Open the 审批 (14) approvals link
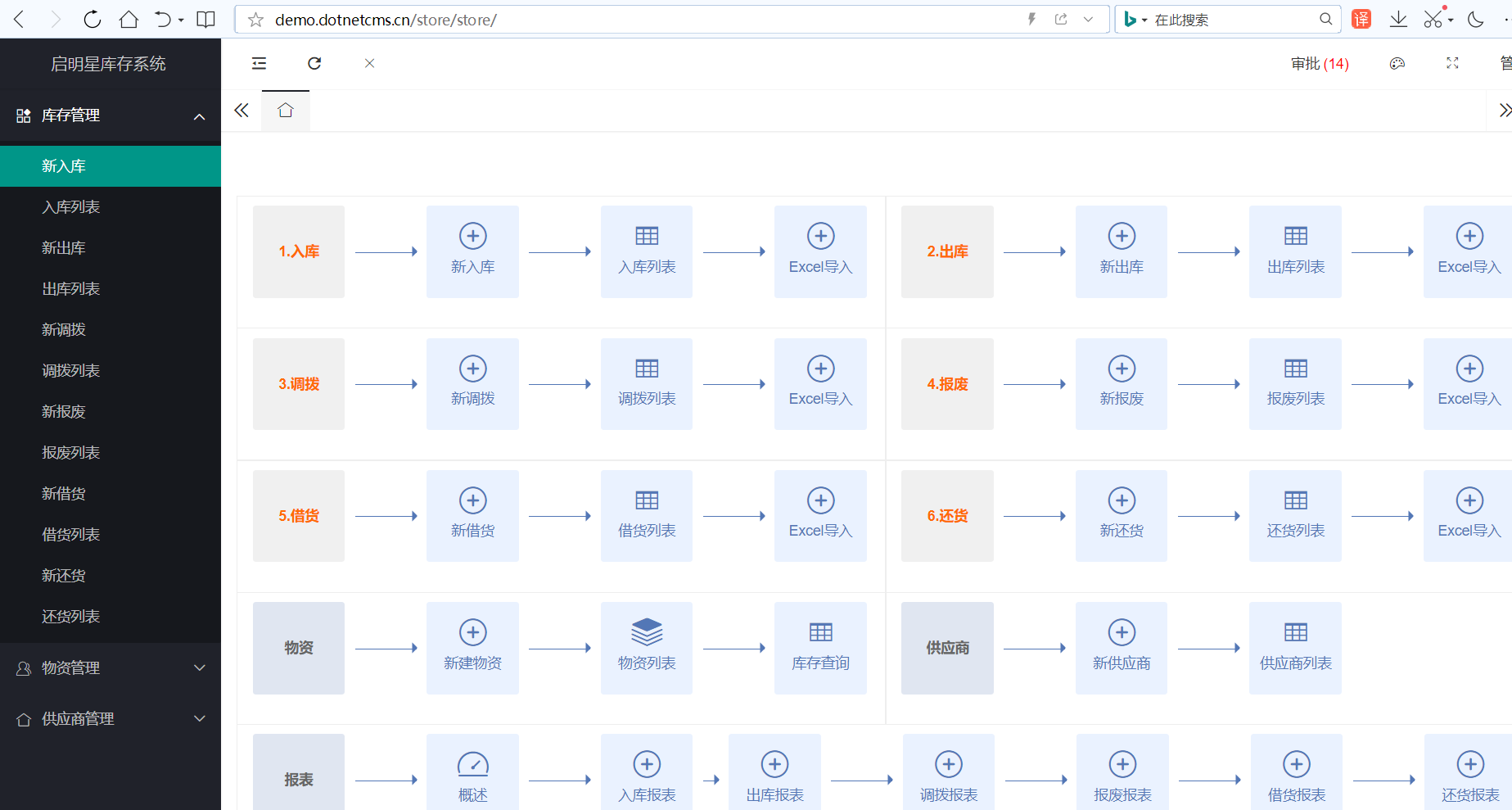The height and width of the screenshot is (810, 1512). point(1320,63)
